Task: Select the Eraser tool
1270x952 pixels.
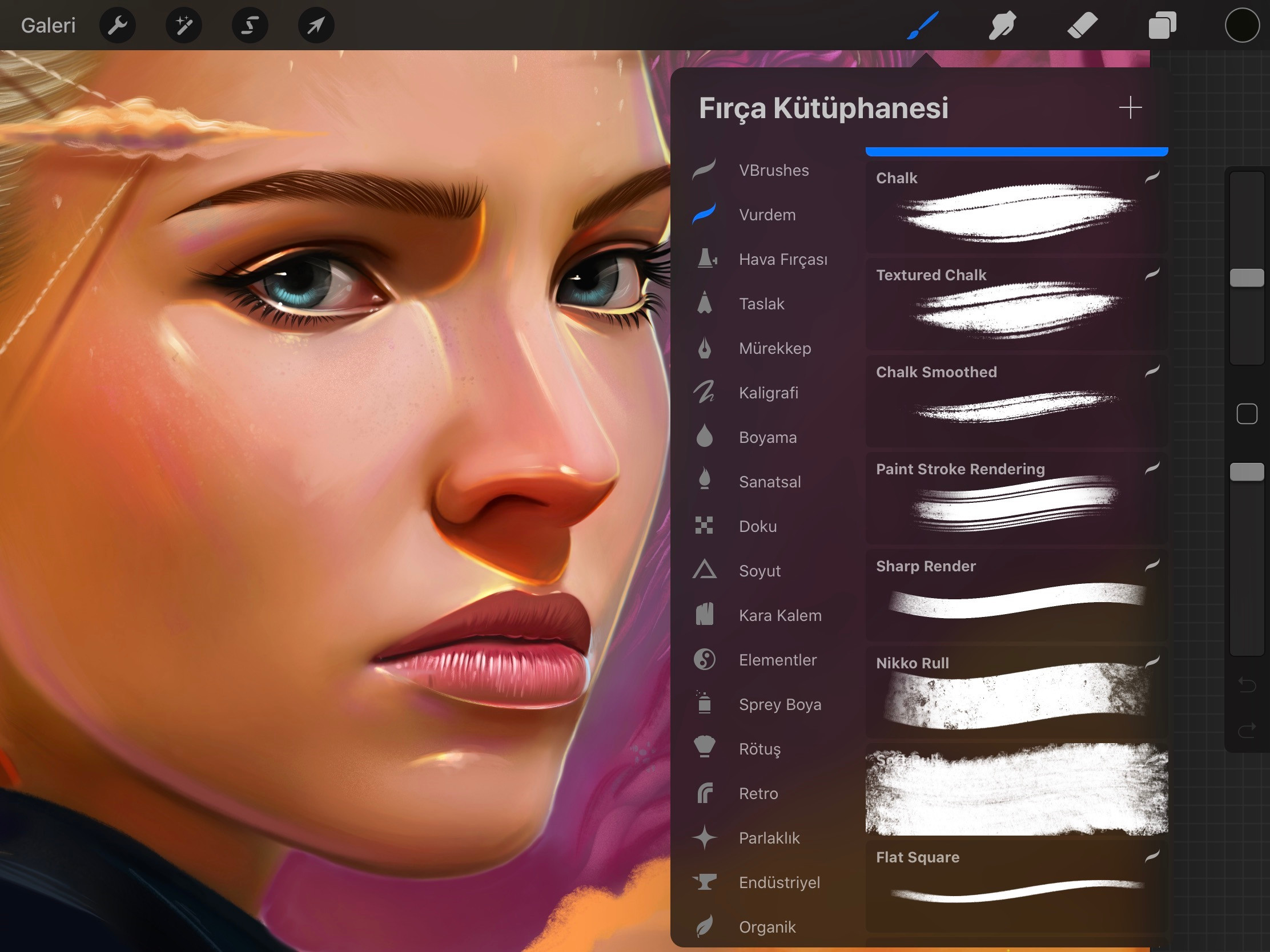Action: click(1082, 25)
